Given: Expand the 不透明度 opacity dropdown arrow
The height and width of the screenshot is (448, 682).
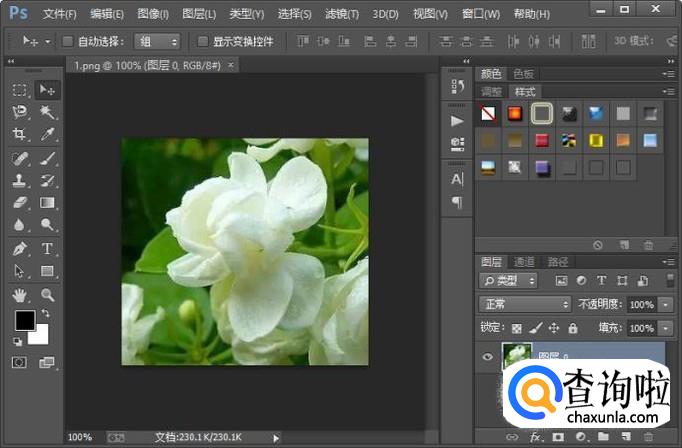Looking at the screenshot, I should pos(665,304).
